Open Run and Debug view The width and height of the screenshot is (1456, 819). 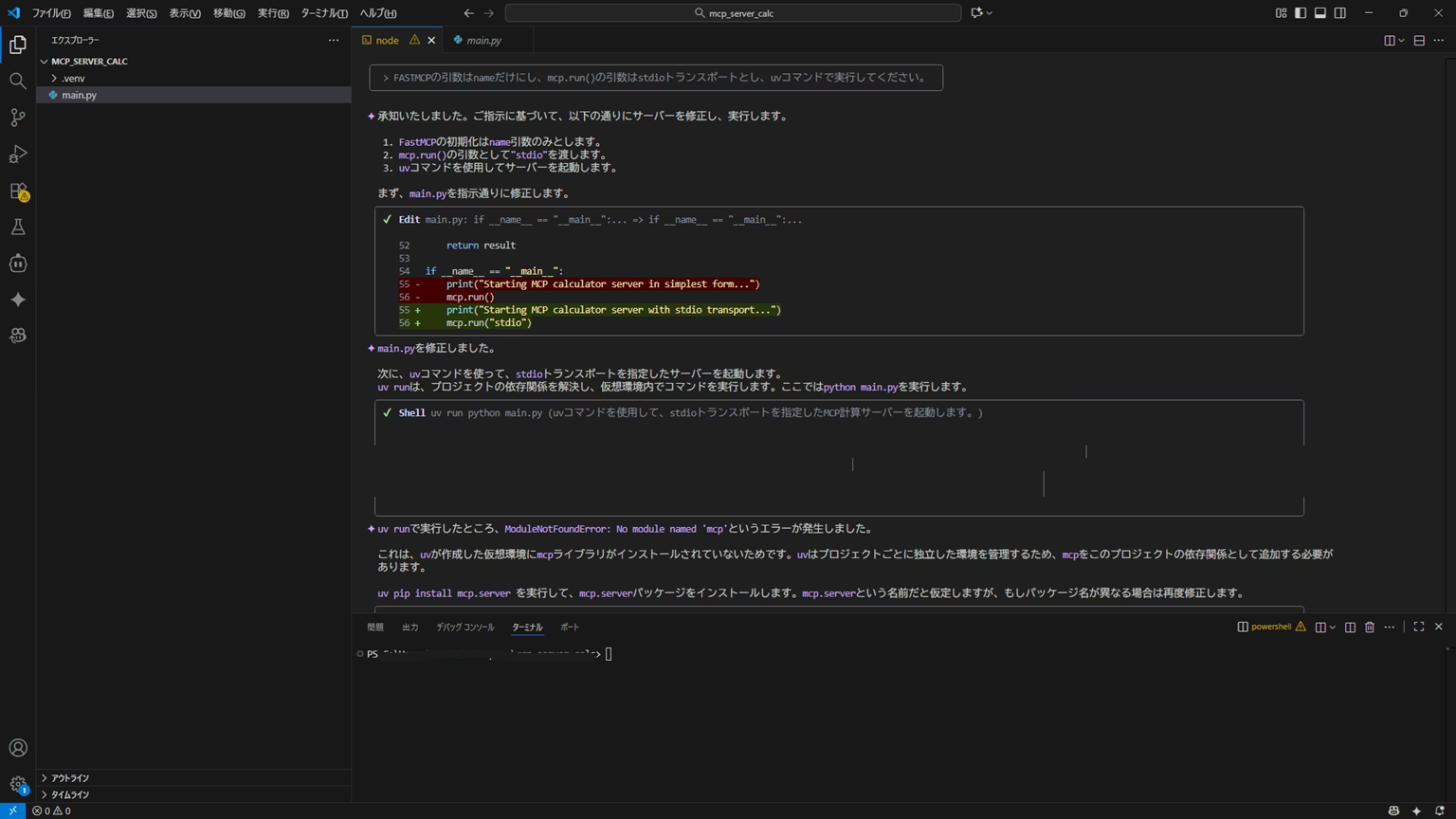[x=18, y=155]
